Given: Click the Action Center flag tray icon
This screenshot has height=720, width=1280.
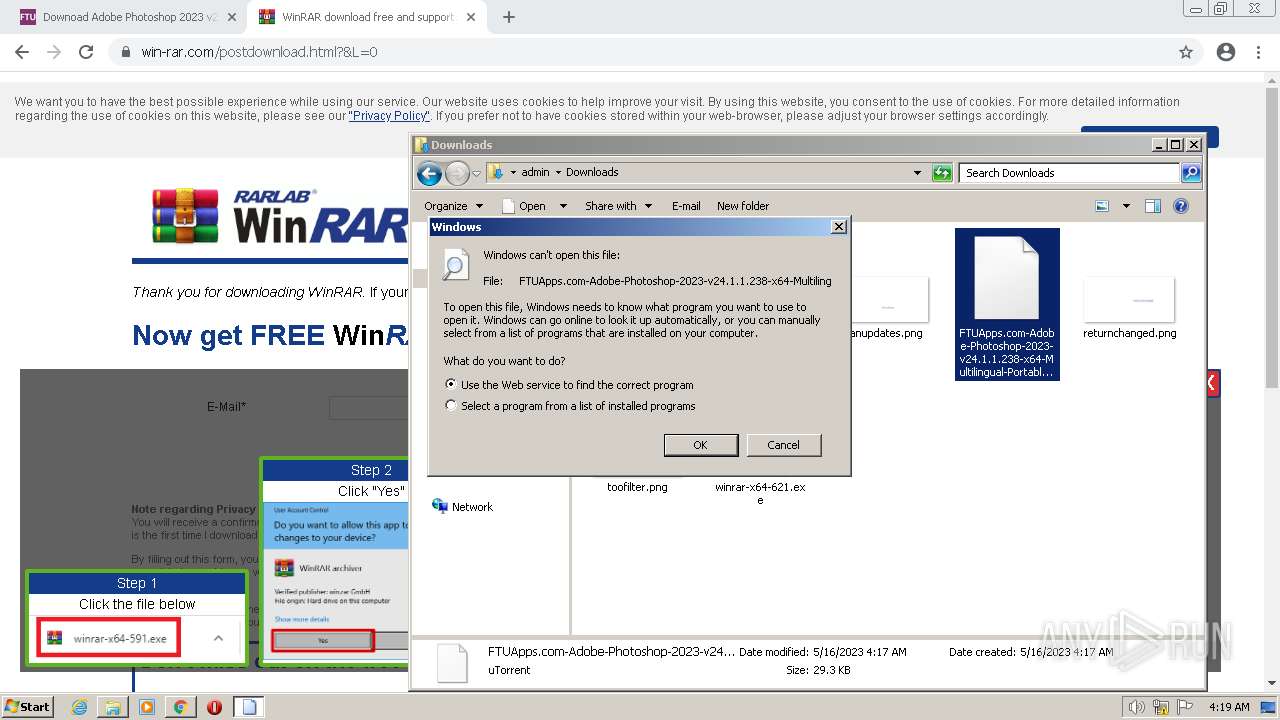Looking at the screenshot, I should pyautogui.click(x=1185, y=707).
